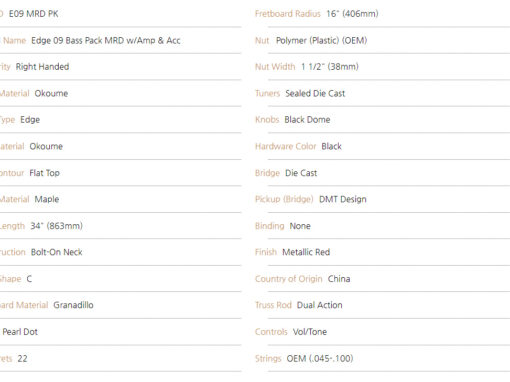Click the Fretboard Radius 16" (406mm) value
Image resolution: width=510 pixels, height=382 pixels.
pyautogui.click(x=352, y=14)
